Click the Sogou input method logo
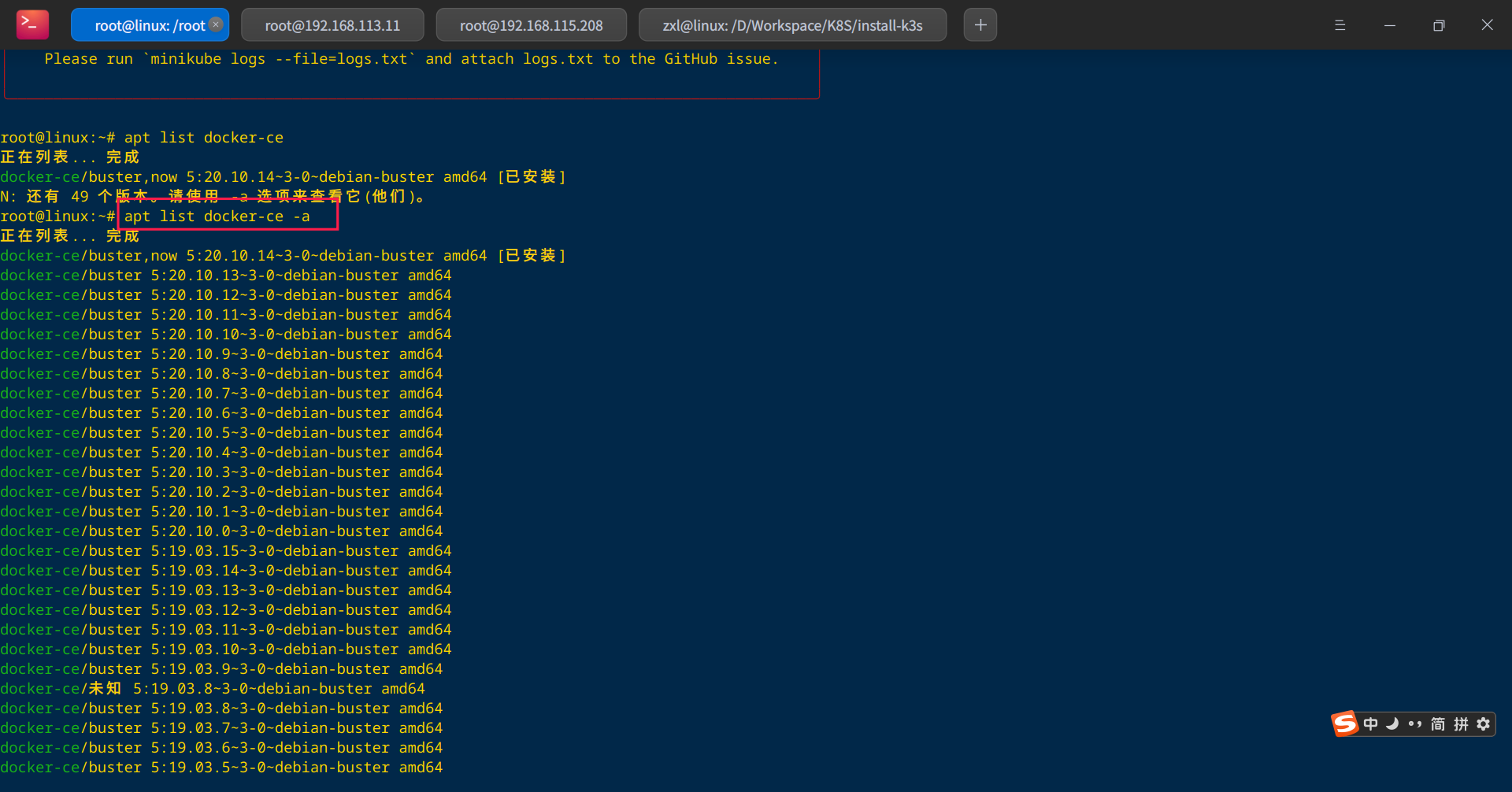 click(1345, 724)
